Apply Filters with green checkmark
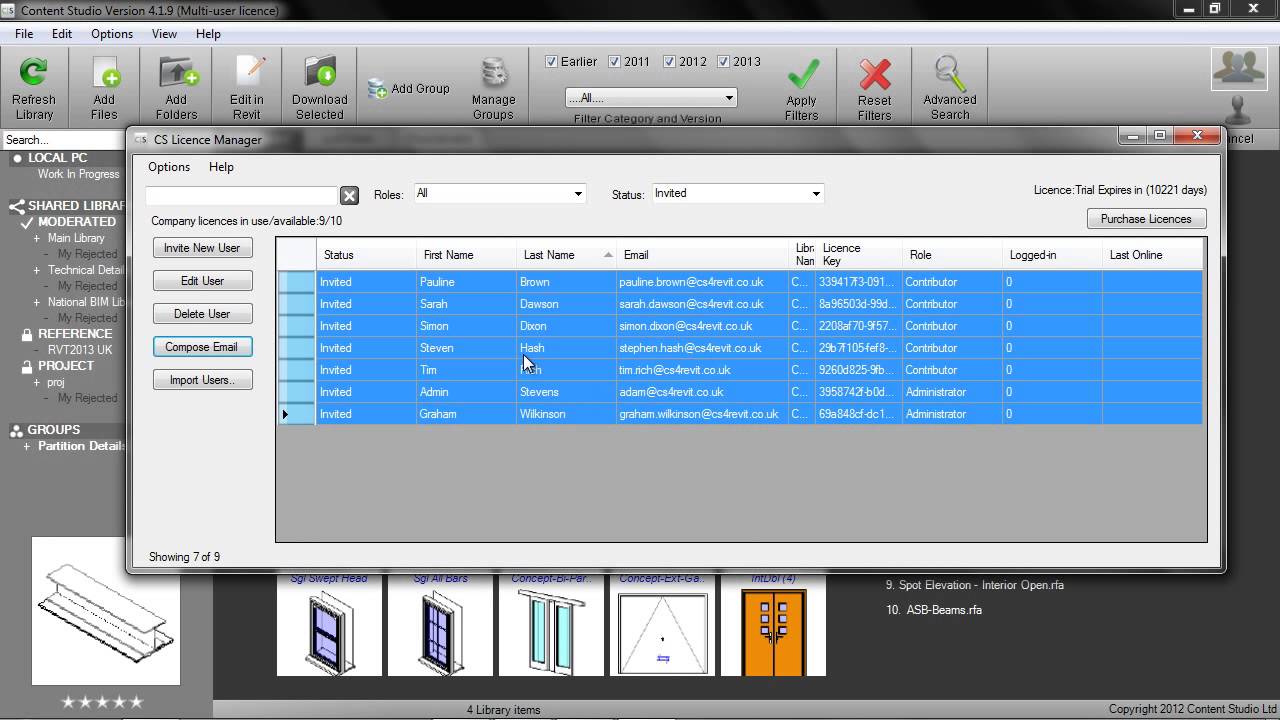Image resolution: width=1280 pixels, height=720 pixels. (802, 89)
